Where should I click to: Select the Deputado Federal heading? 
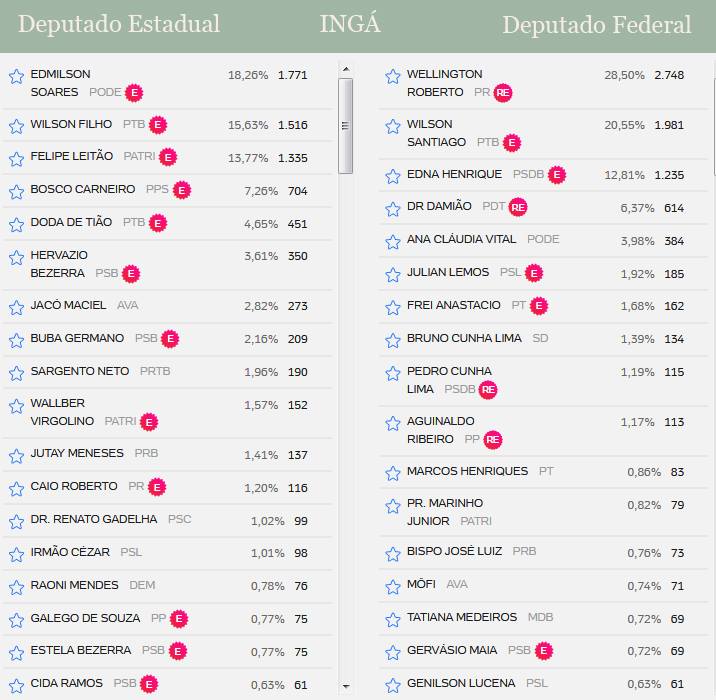tap(597, 25)
